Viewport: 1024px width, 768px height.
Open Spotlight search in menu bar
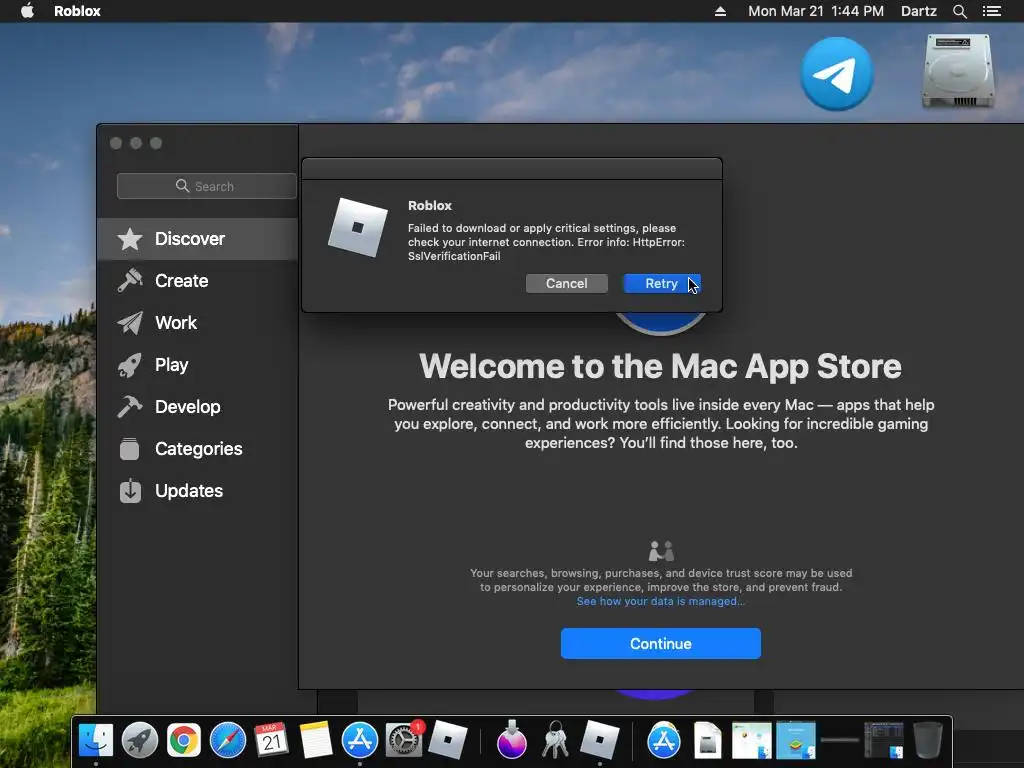click(x=959, y=11)
